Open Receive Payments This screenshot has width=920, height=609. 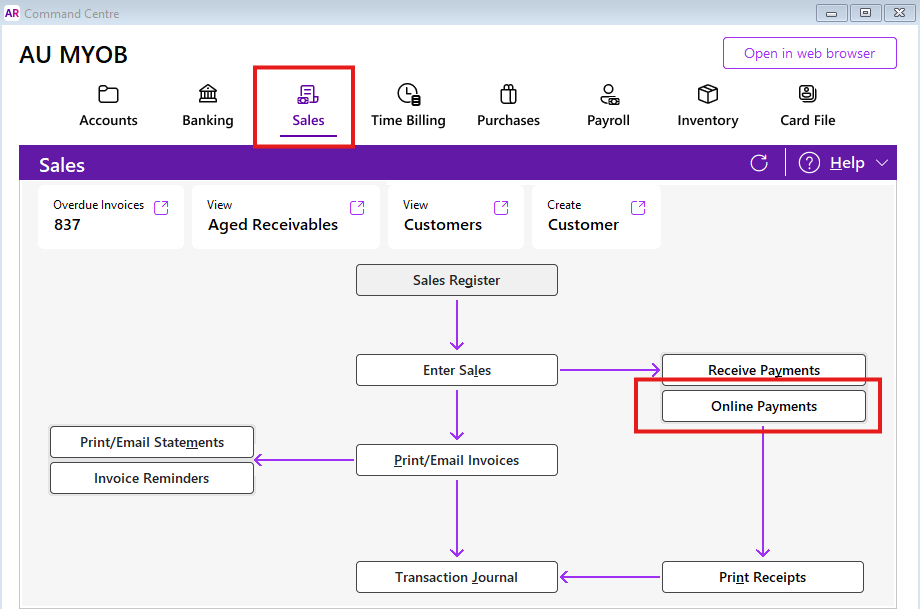(x=763, y=371)
